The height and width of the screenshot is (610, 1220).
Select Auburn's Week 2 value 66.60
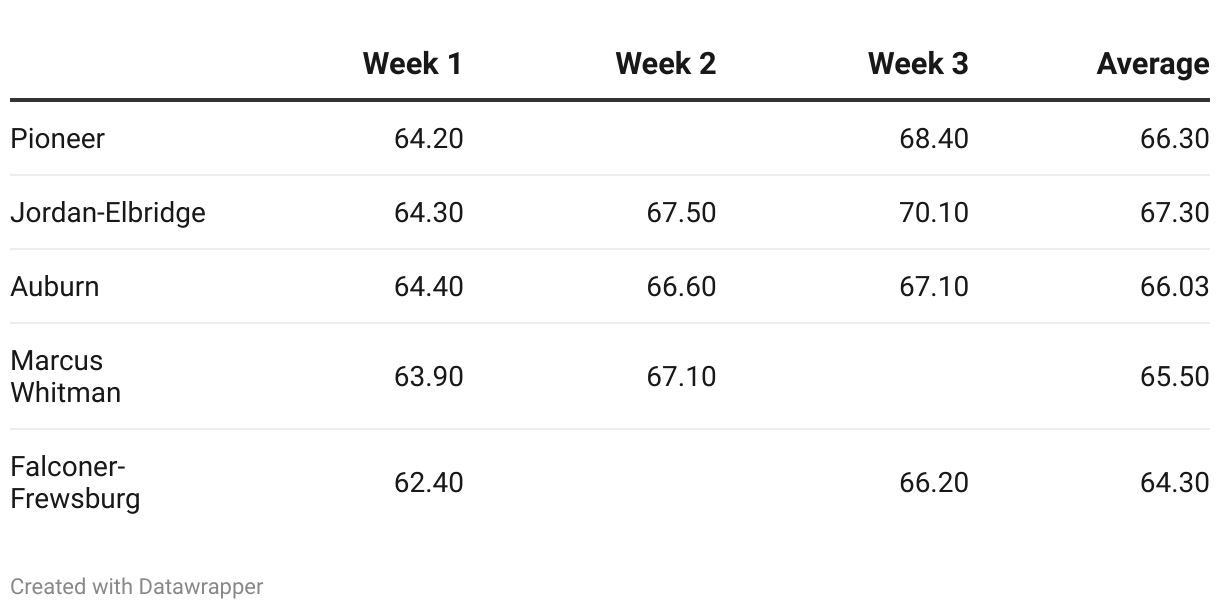(x=681, y=287)
